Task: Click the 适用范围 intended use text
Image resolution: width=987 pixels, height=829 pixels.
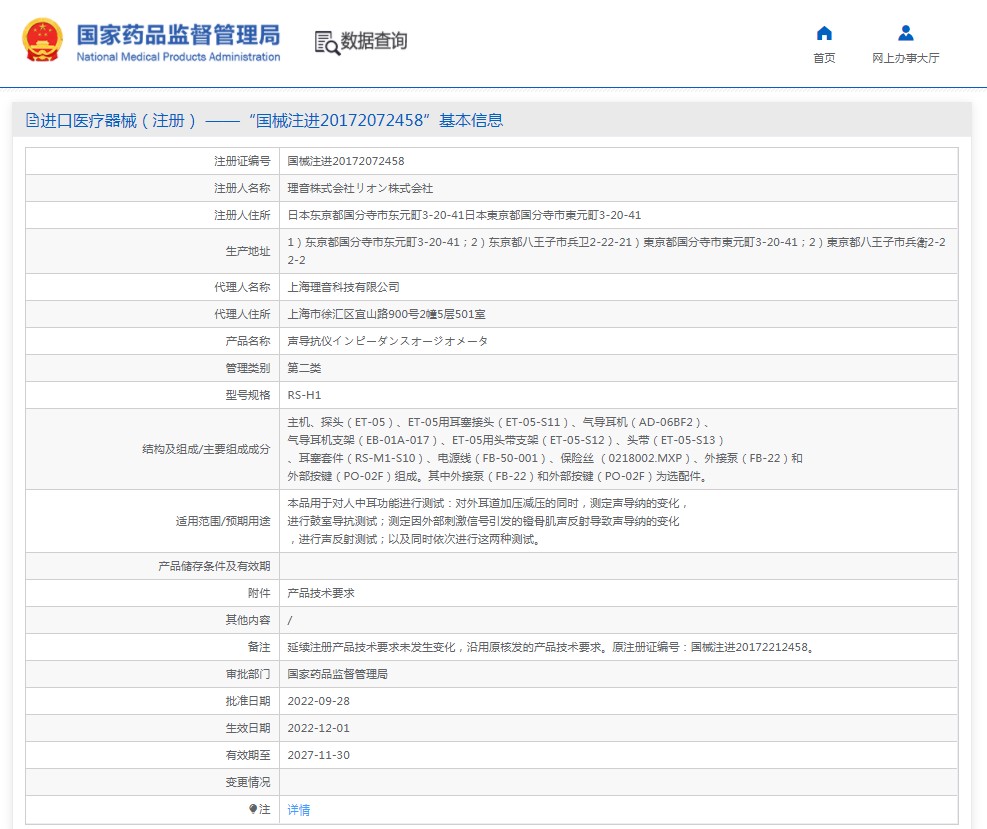Action: click(487, 521)
